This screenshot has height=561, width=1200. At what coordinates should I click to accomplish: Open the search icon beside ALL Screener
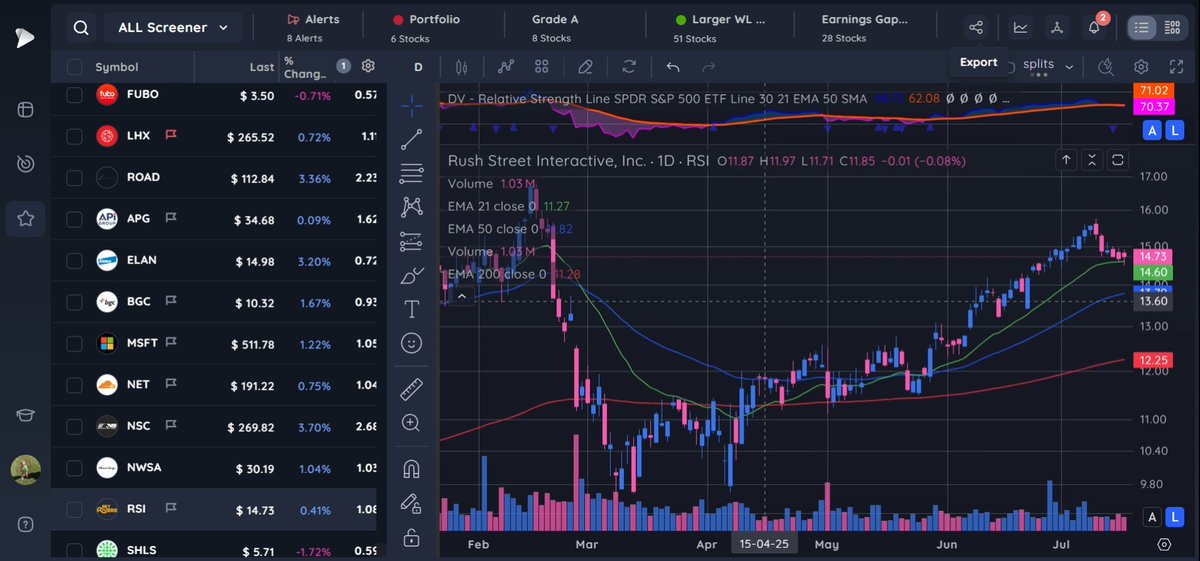[x=81, y=28]
